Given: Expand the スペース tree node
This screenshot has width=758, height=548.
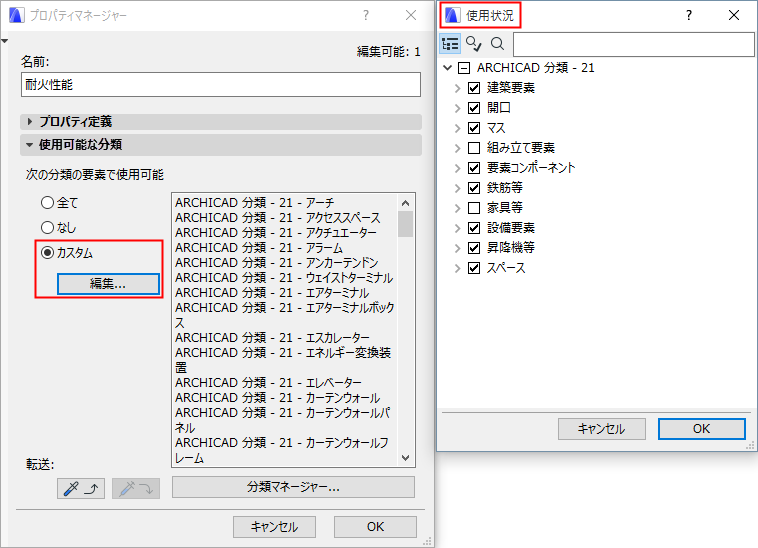Looking at the screenshot, I should [x=457, y=268].
